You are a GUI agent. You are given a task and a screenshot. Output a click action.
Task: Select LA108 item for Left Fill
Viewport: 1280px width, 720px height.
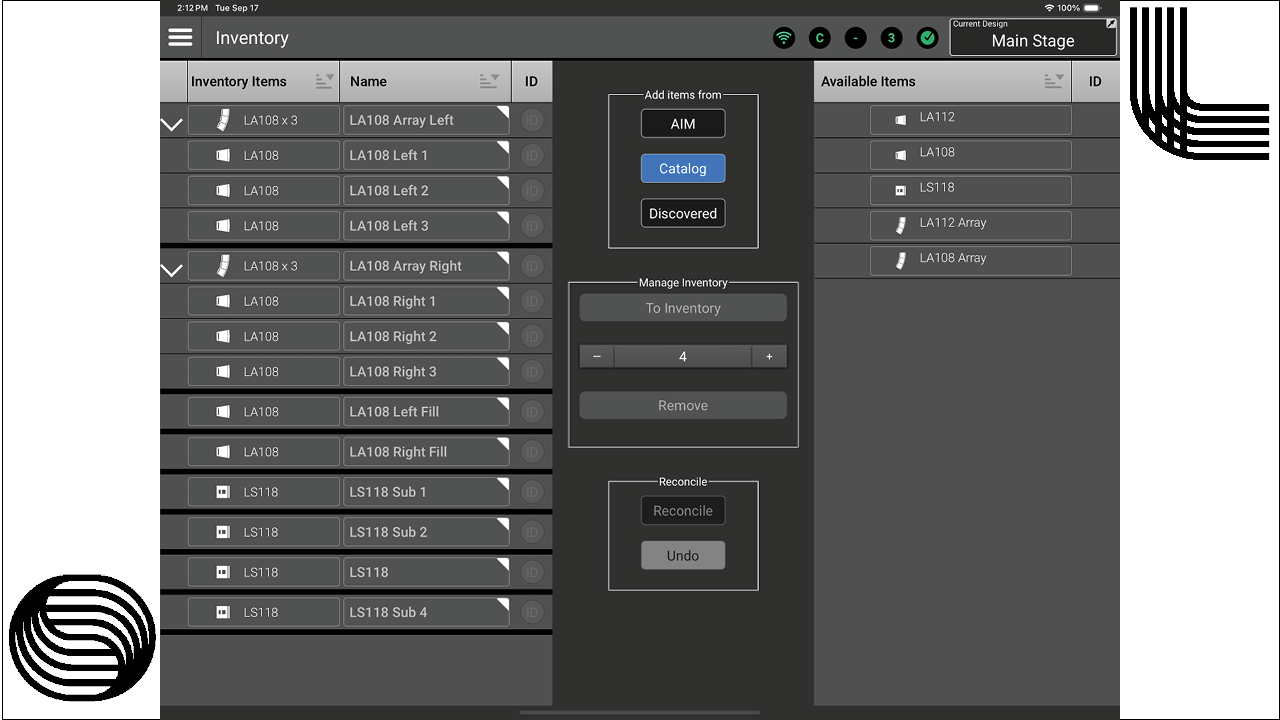[264, 411]
